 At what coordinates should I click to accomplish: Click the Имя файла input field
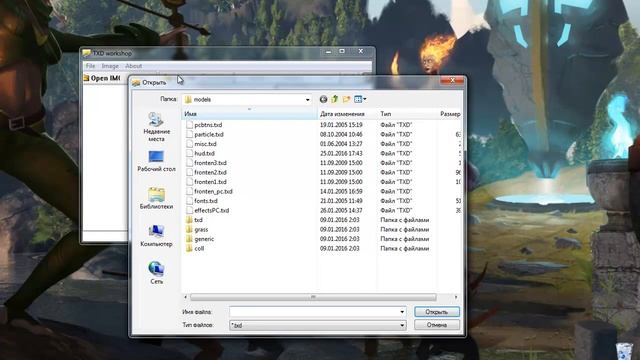(x=314, y=312)
